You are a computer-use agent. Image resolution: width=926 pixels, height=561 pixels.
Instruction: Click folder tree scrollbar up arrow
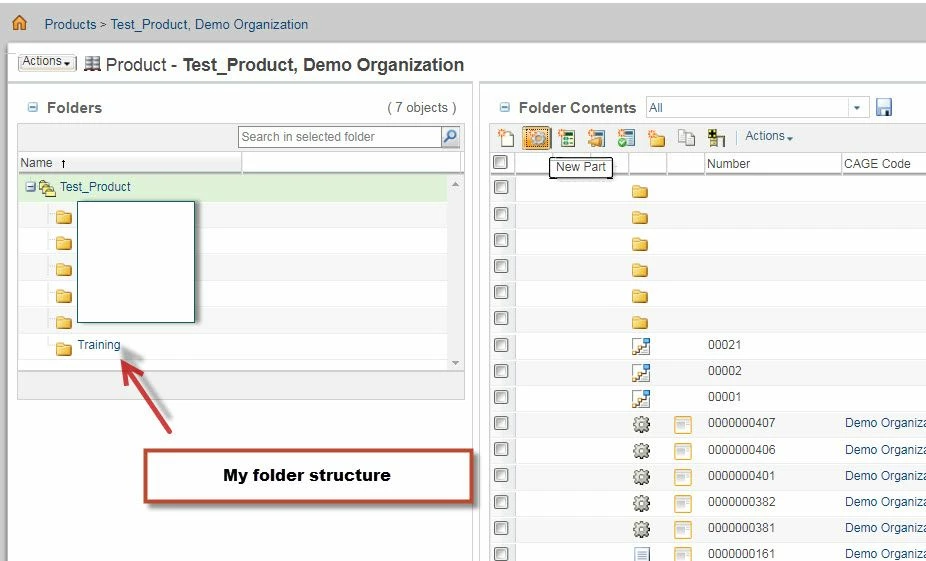point(455,184)
